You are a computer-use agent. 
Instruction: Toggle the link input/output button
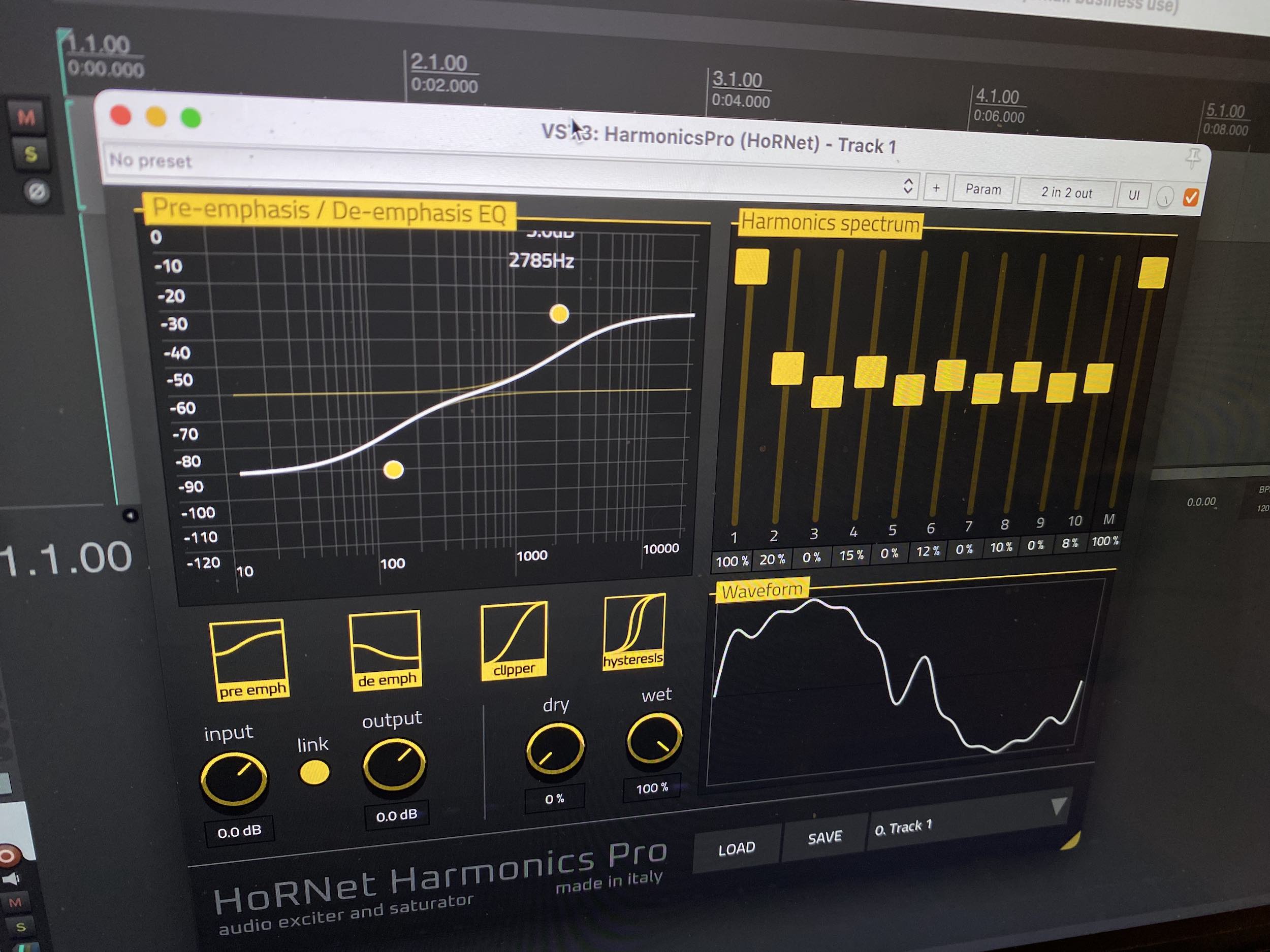[x=314, y=772]
